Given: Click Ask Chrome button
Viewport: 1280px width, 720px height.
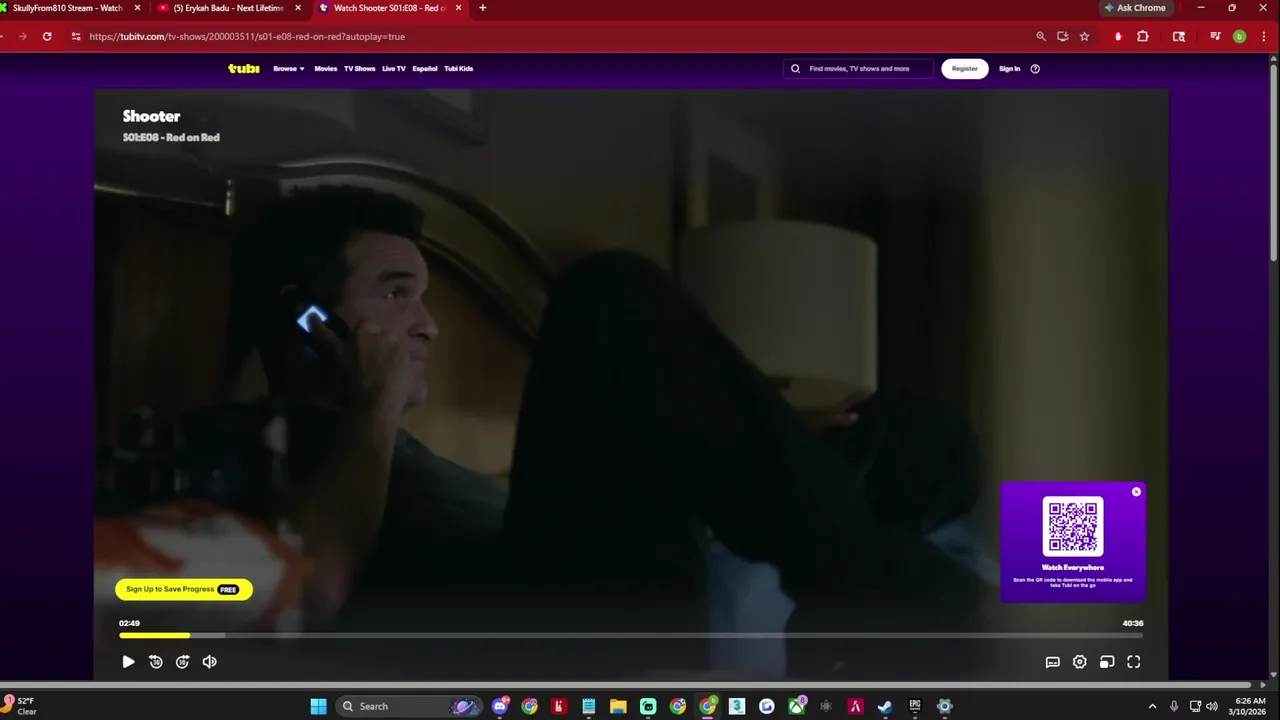Looking at the screenshot, I should pyautogui.click(x=1135, y=8).
